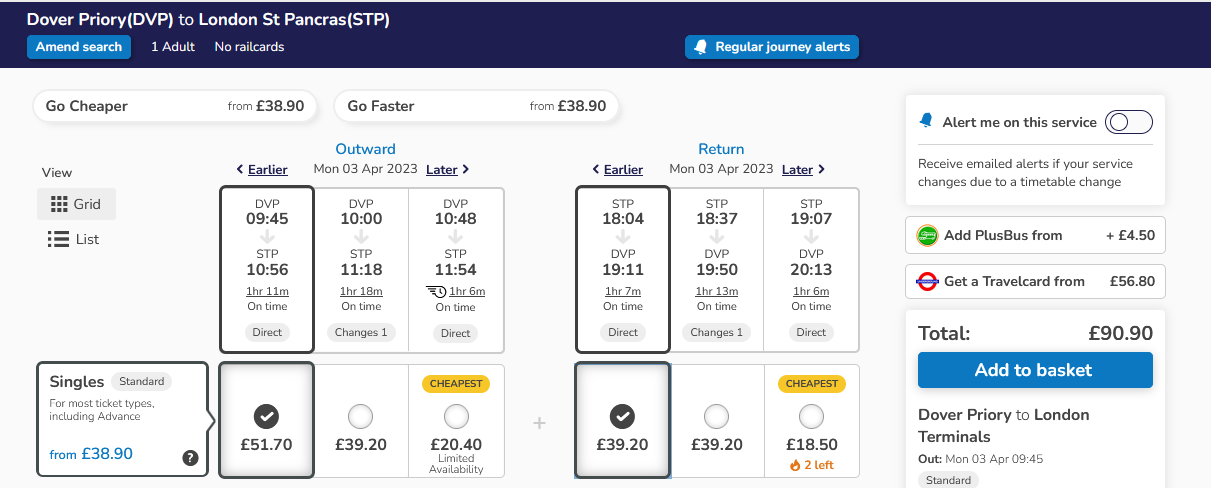Click the bell icon beside Alert me
Screen dimensions: 1211x488
[926, 122]
